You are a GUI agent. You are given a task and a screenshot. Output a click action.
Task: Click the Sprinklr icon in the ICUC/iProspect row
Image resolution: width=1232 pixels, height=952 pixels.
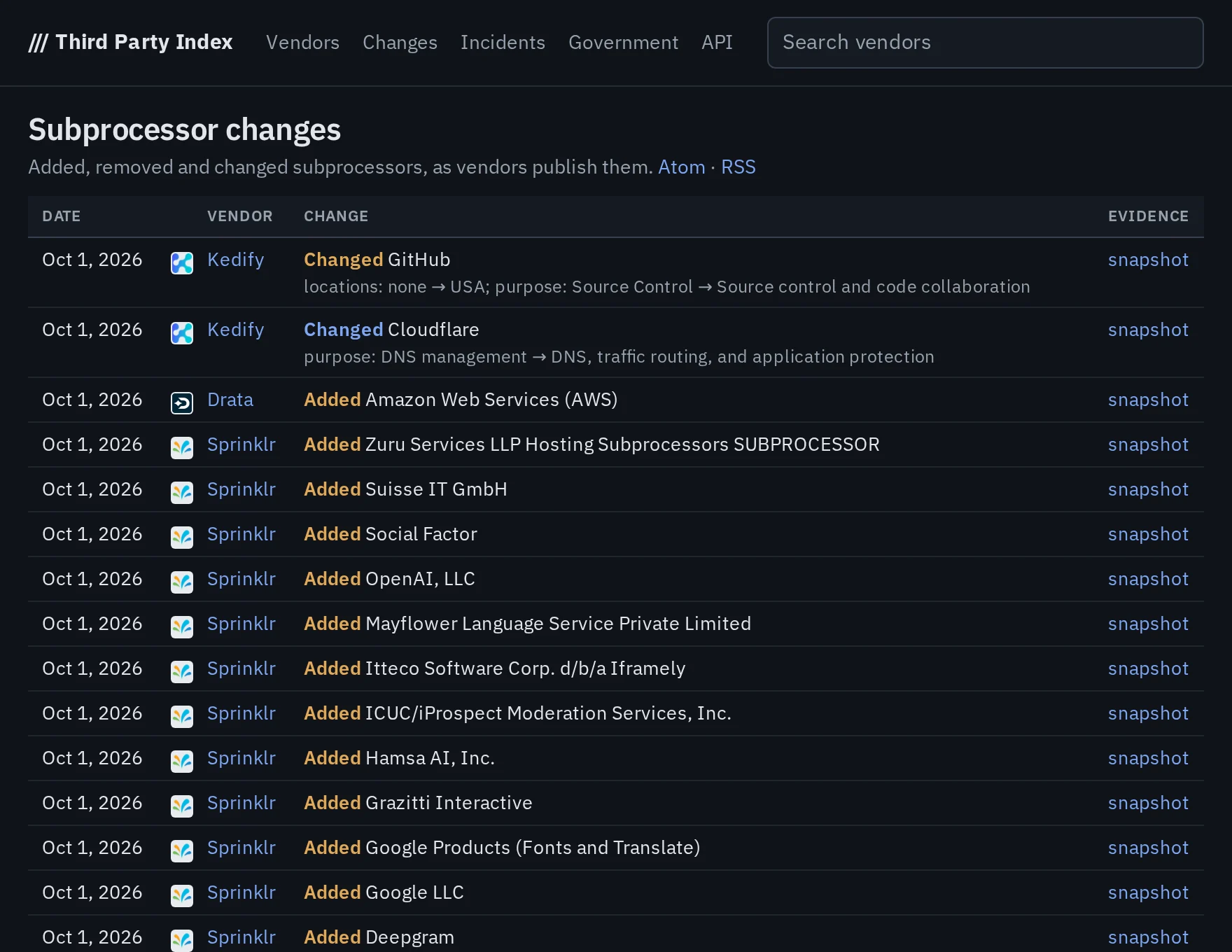(182, 717)
